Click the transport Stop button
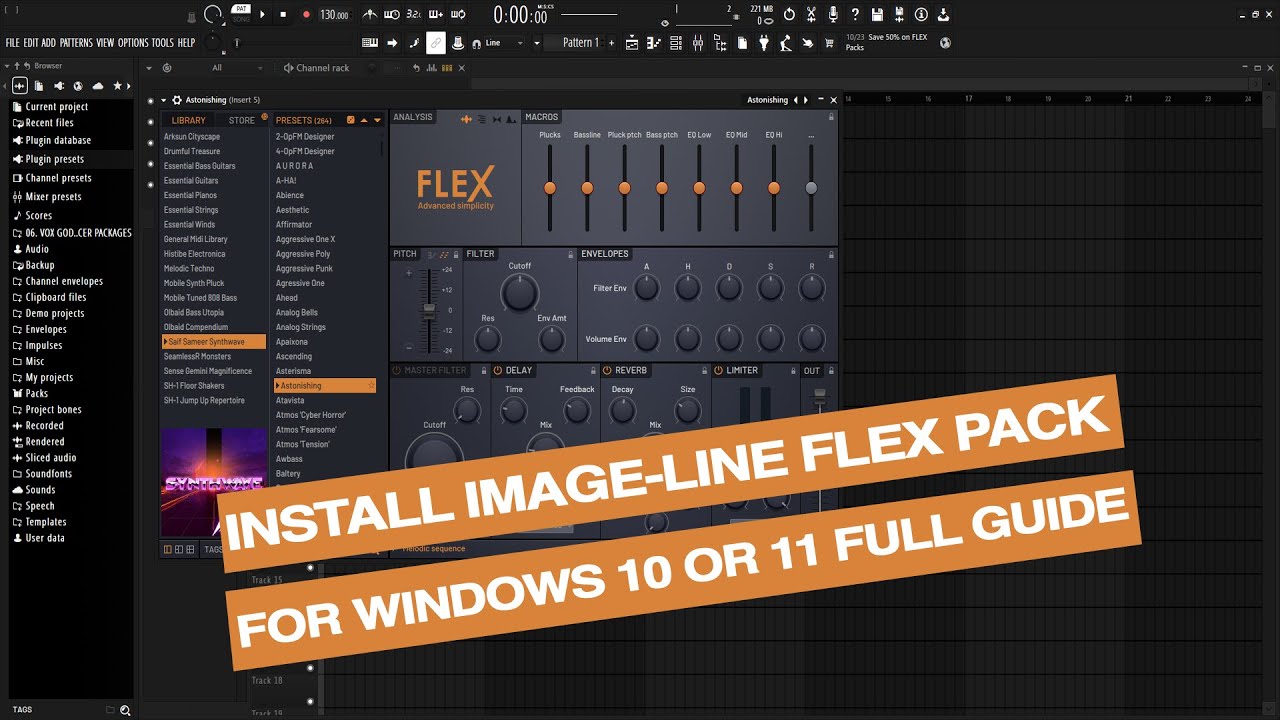 tap(283, 15)
